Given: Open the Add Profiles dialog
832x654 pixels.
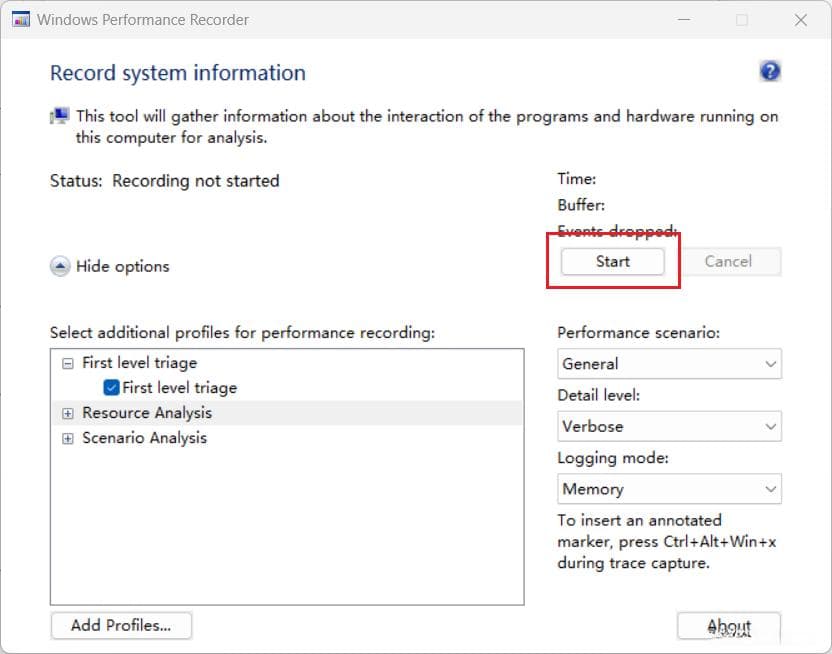Looking at the screenshot, I should [121, 625].
